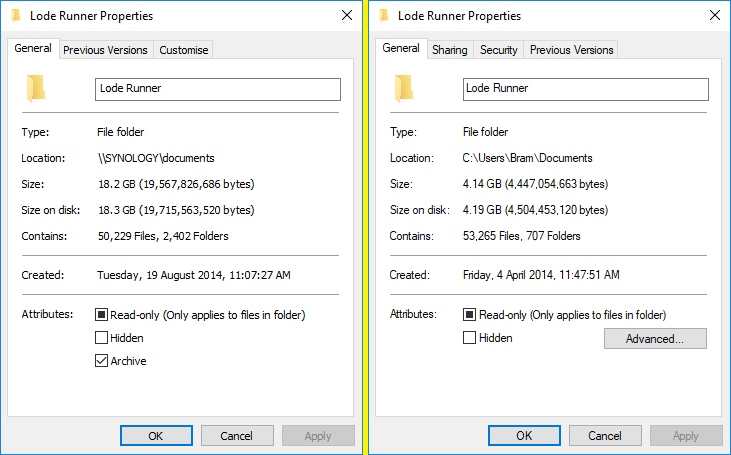This screenshot has height=455, width=731.
Task: Click the folder name field in the right dialog
Action: click(586, 89)
